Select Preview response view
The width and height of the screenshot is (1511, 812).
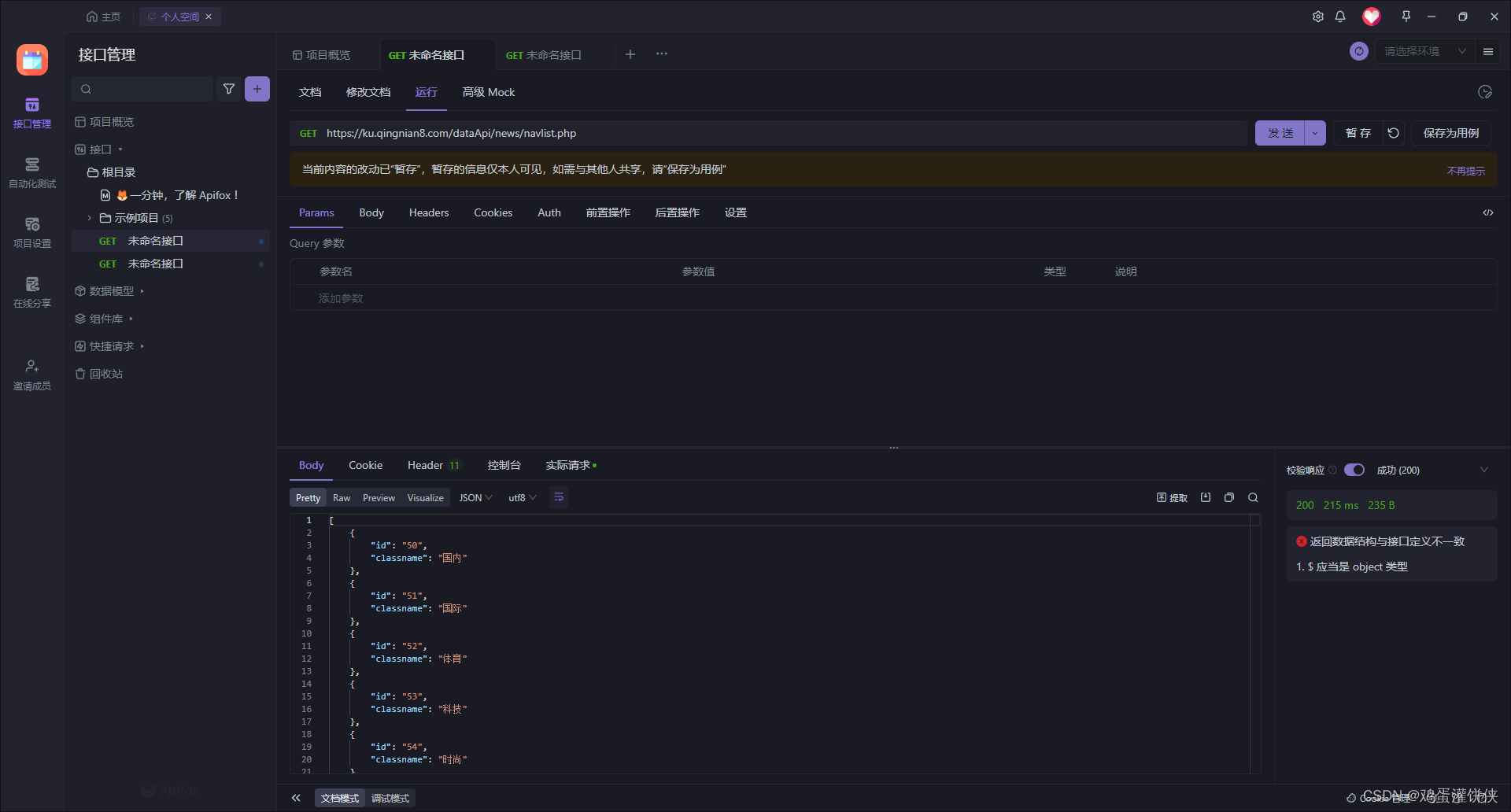379,498
